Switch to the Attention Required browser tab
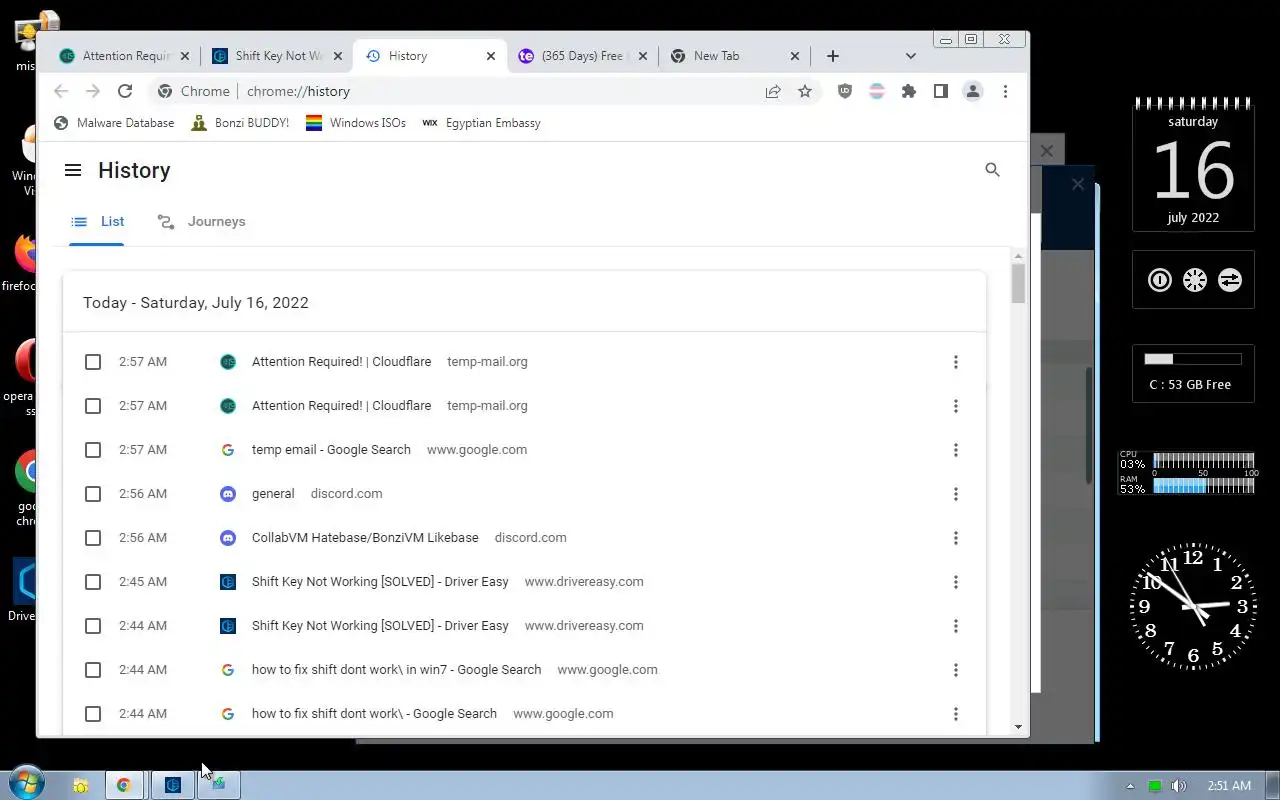1280x800 pixels. [x=124, y=56]
